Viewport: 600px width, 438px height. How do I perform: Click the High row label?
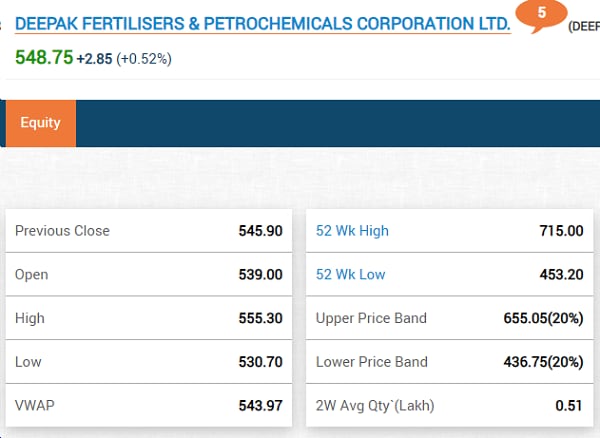(x=31, y=318)
